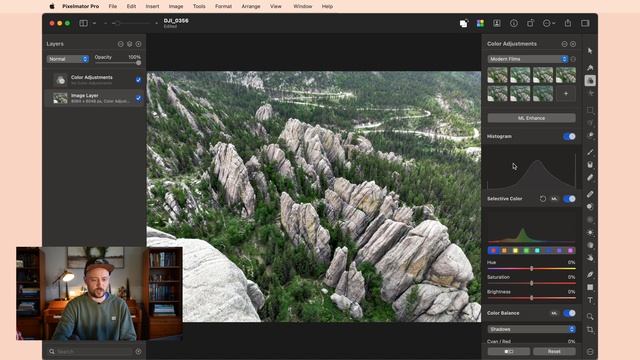Select the Smudge finger tool
Screen dimensions: 640x360
pyautogui.click(x=590, y=258)
